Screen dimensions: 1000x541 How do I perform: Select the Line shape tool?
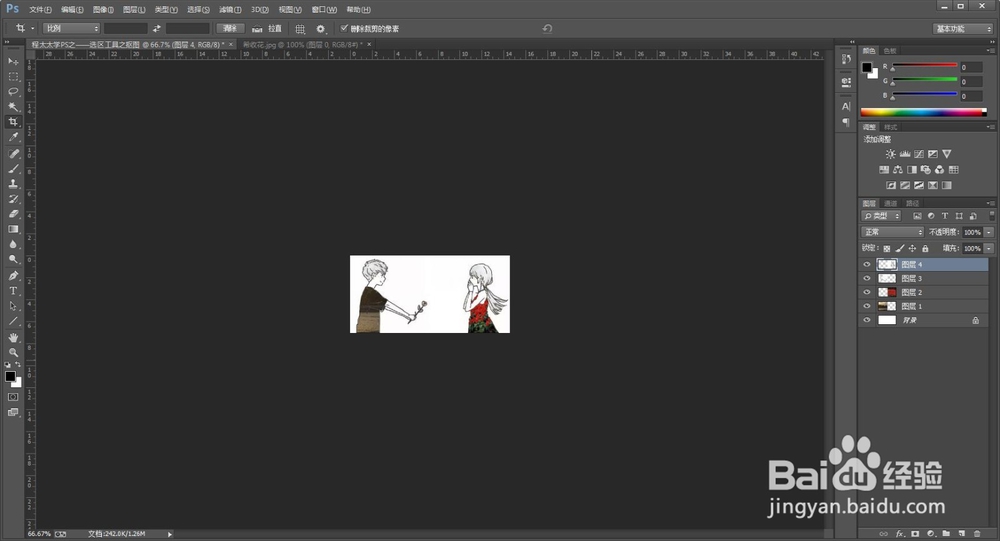(13, 321)
